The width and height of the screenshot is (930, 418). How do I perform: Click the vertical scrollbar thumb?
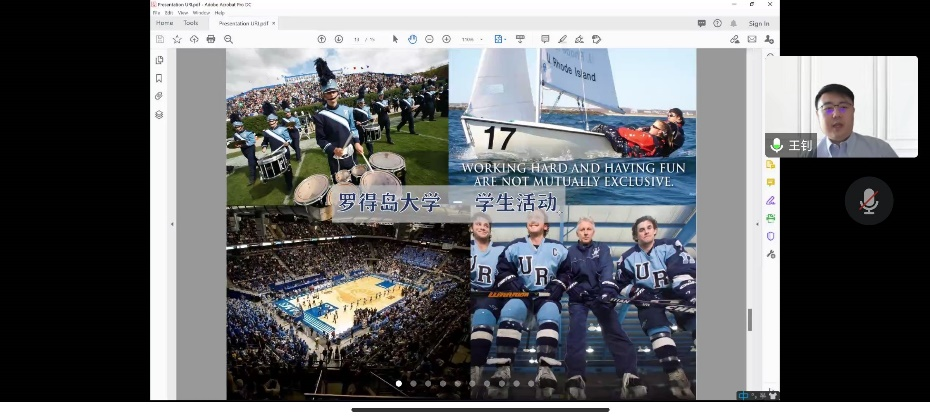[x=749, y=320]
